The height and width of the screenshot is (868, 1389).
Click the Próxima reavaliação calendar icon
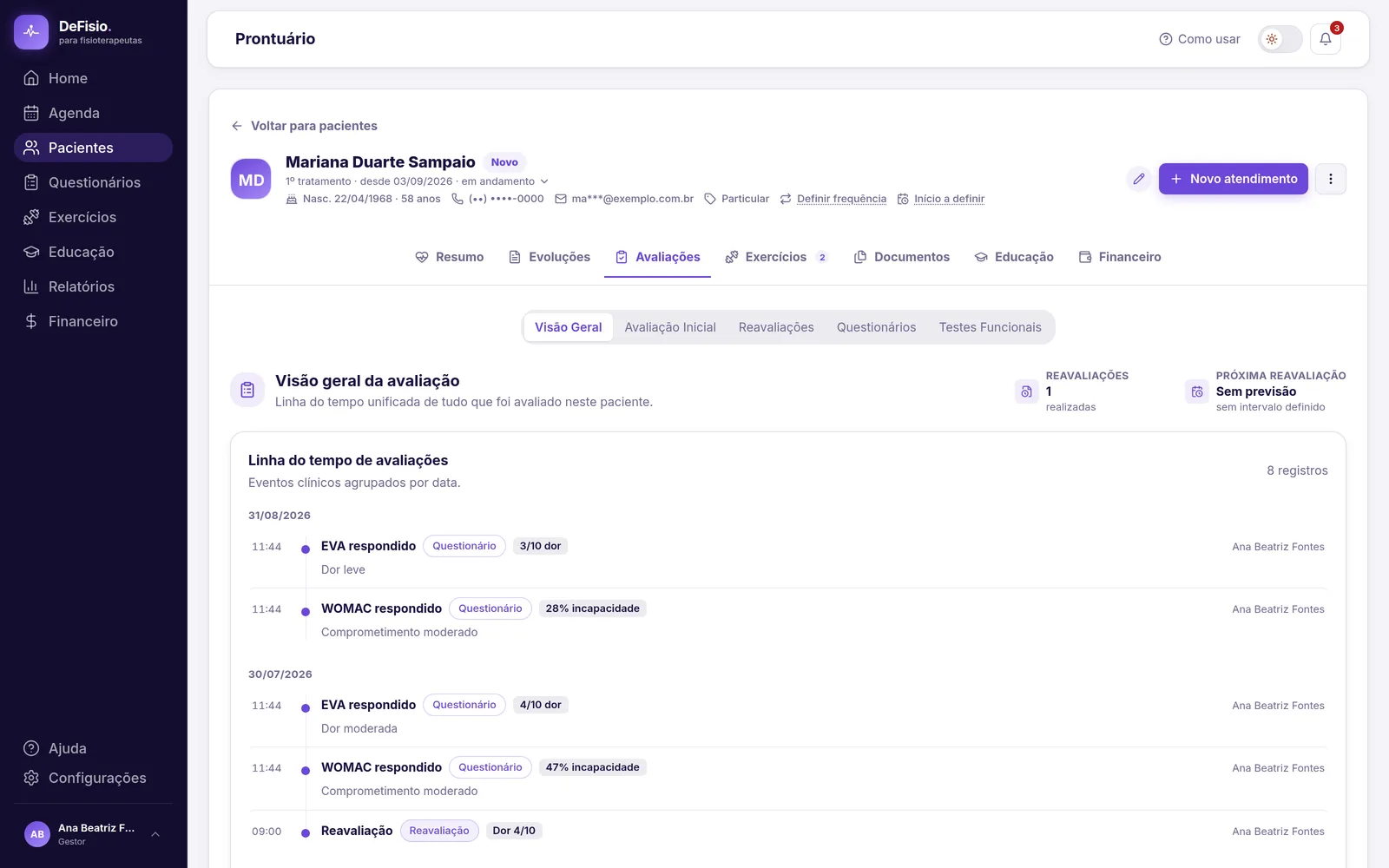[1197, 391]
